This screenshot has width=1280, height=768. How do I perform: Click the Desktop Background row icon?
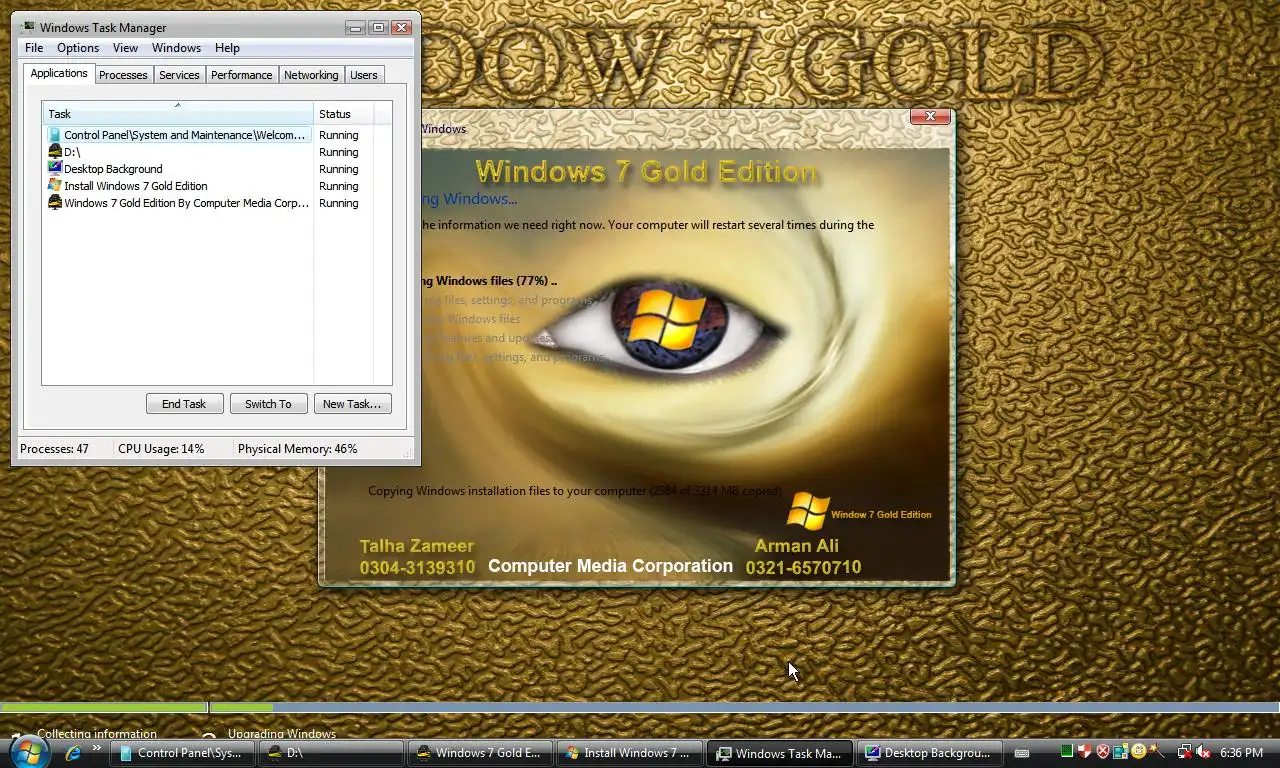tap(55, 169)
